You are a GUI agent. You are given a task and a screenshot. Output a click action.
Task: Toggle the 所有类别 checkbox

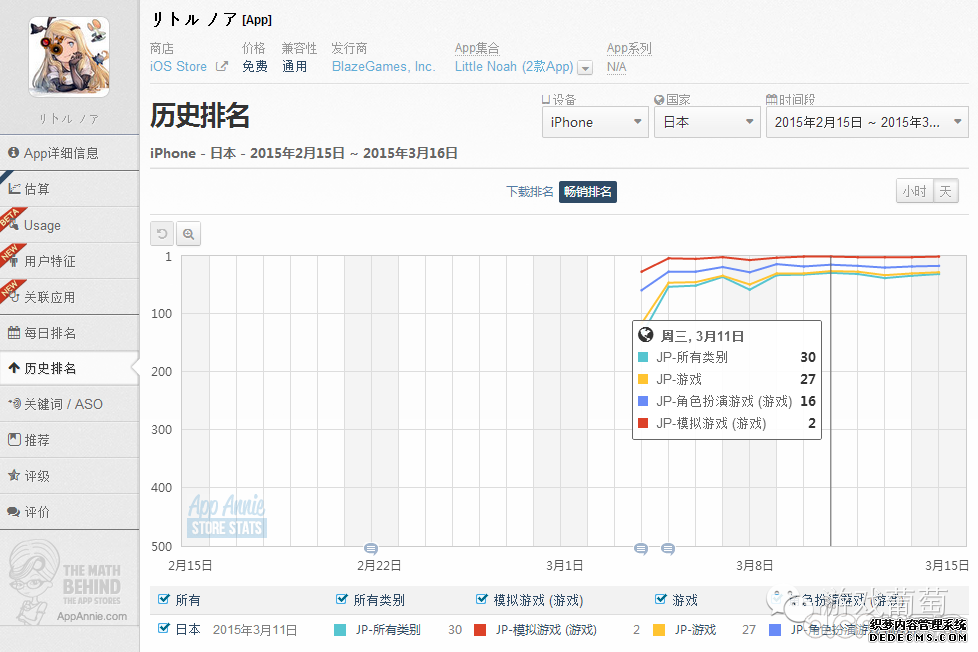click(341, 599)
